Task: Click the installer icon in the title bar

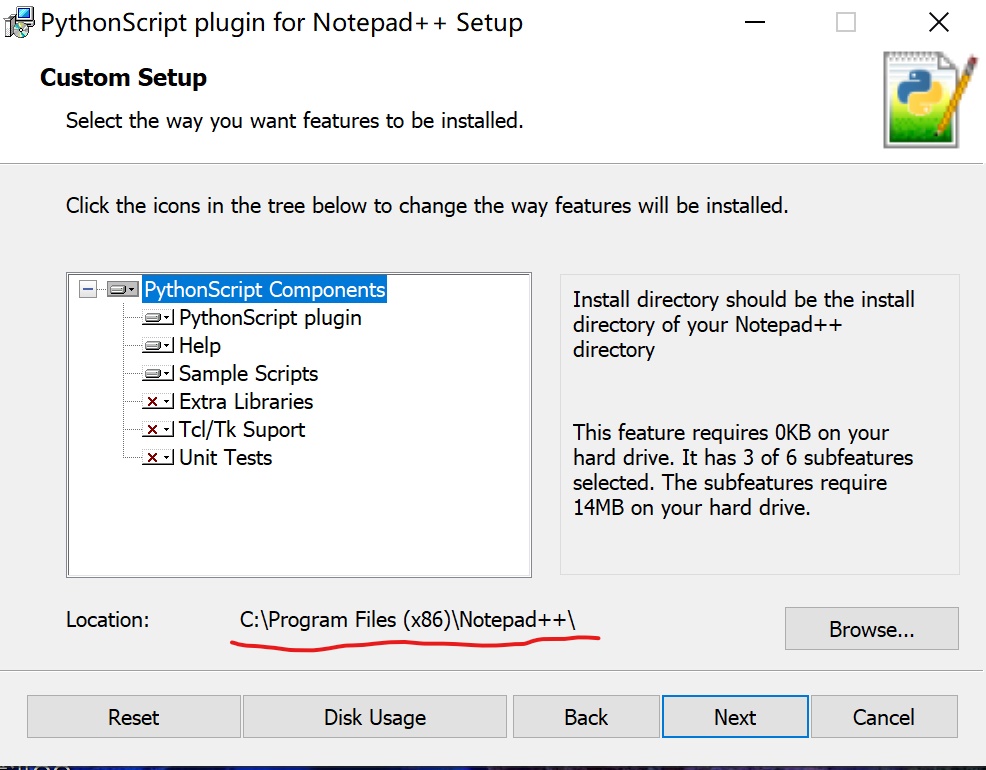Action: (x=18, y=21)
